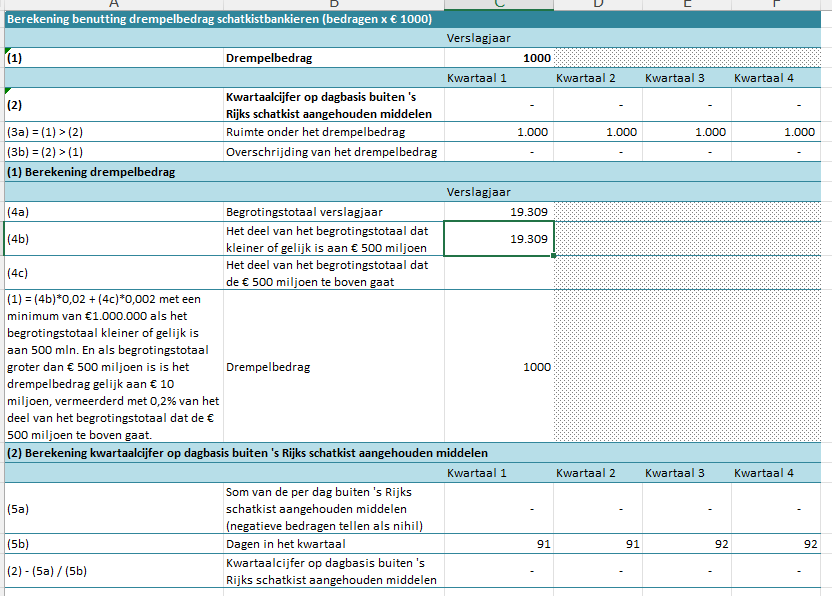Image resolution: width=832 pixels, height=596 pixels.
Task: Select the Kwartaal 3 dash in row (3b)
Action: pos(687,152)
